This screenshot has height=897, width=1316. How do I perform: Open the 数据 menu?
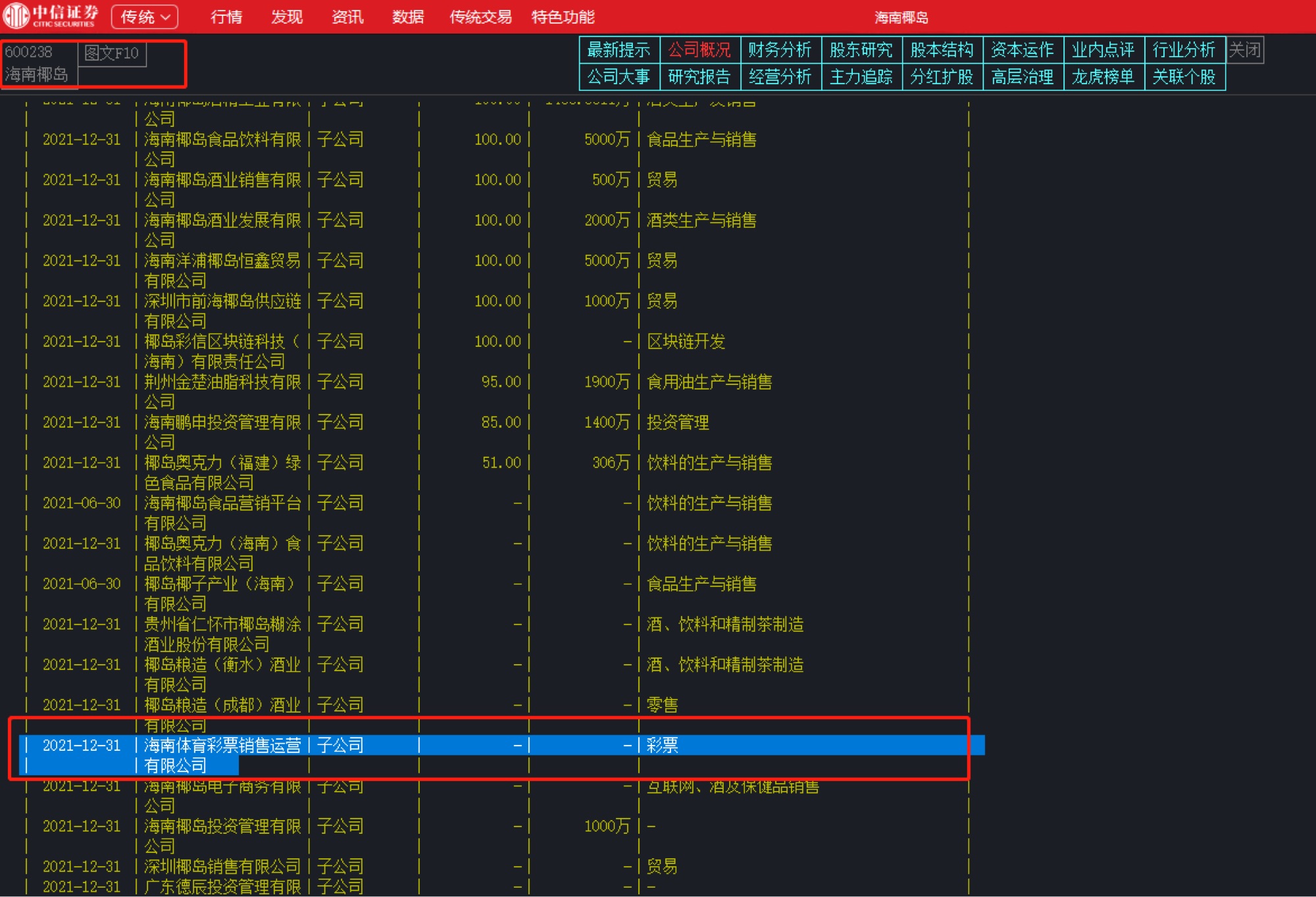[x=408, y=16]
